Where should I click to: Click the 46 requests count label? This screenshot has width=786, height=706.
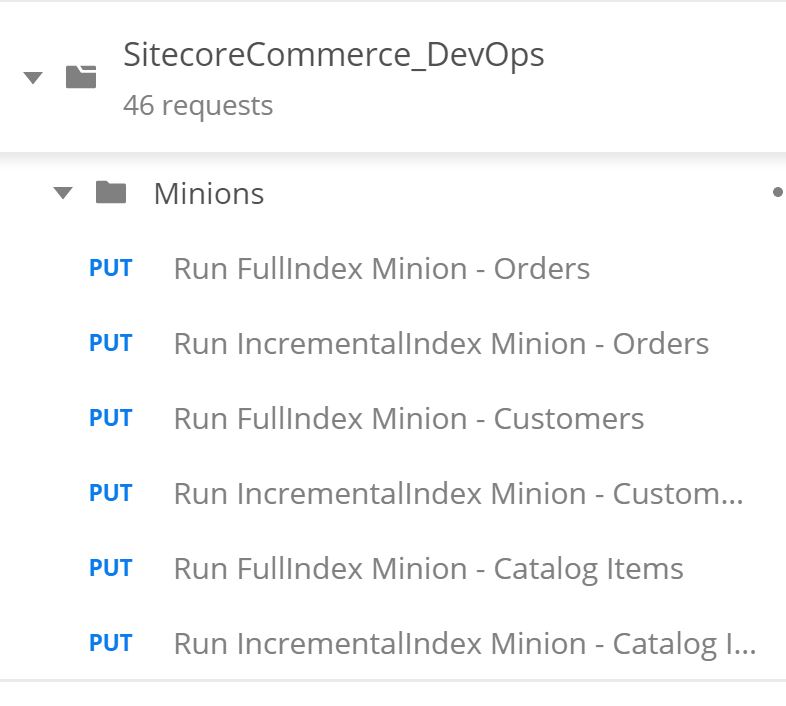pos(198,106)
